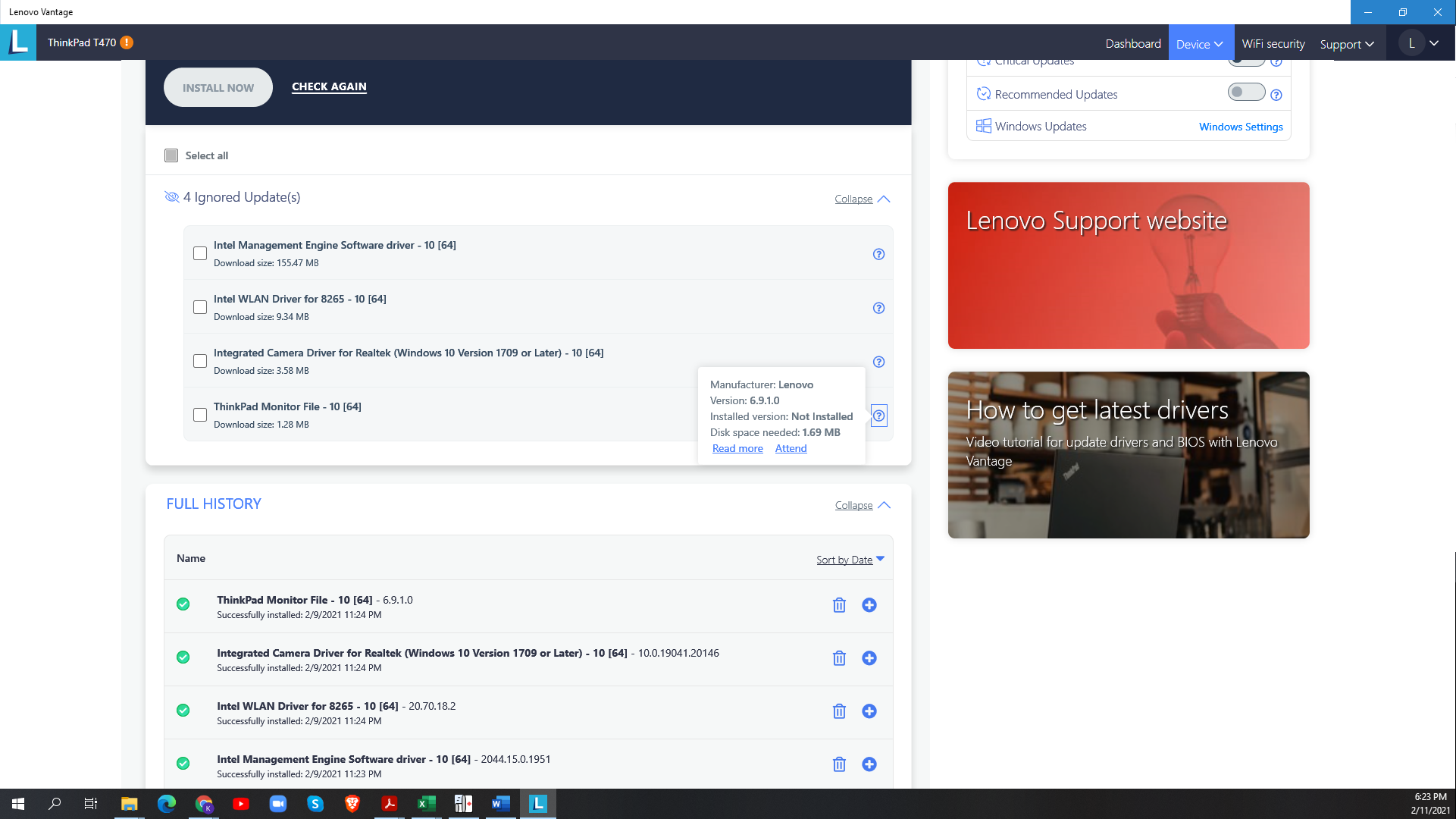This screenshot has height=819, width=1456.
Task: Open Word from the taskbar
Action: click(x=501, y=804)
